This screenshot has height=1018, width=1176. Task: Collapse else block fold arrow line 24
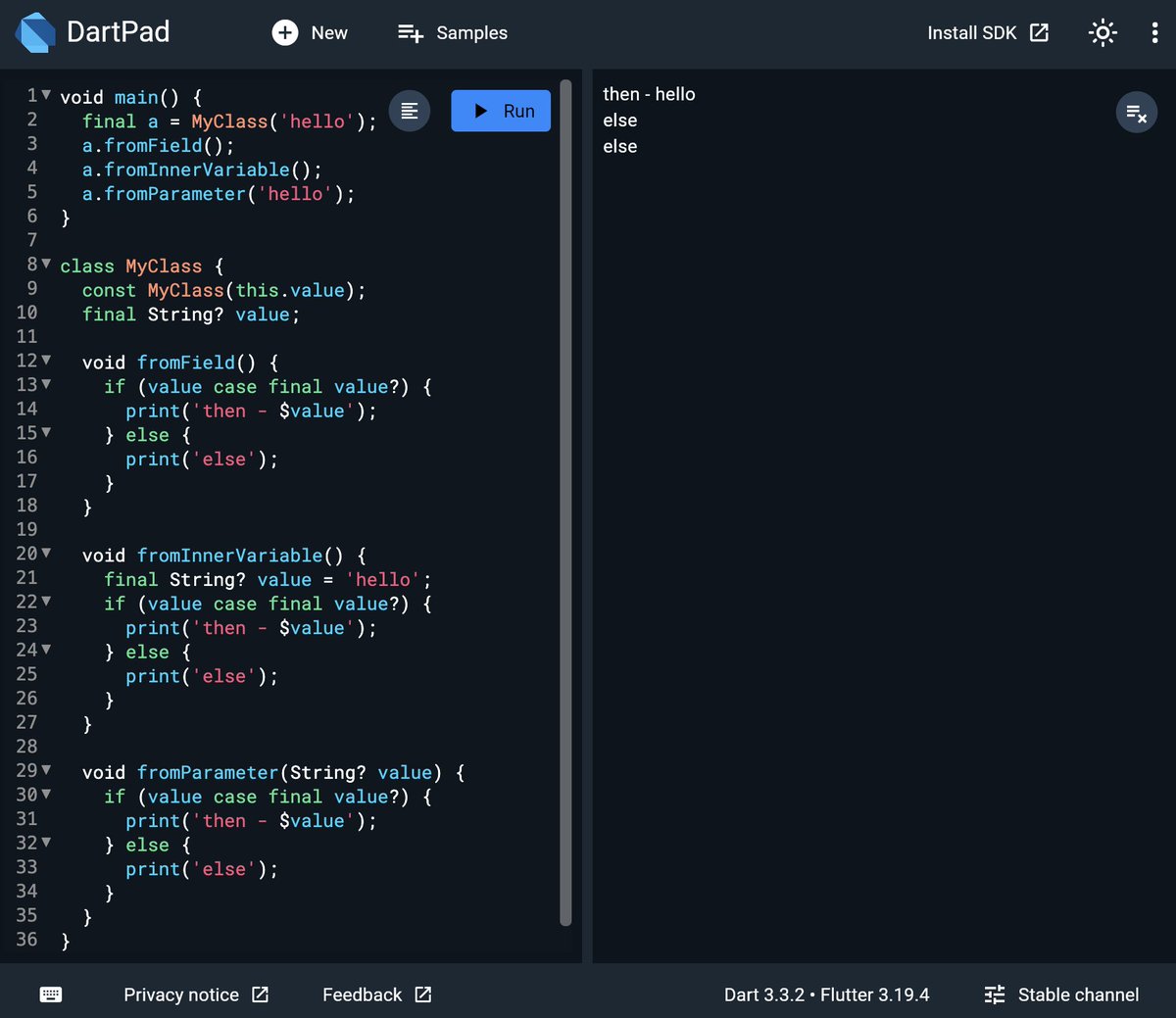[x=46, y=650]
